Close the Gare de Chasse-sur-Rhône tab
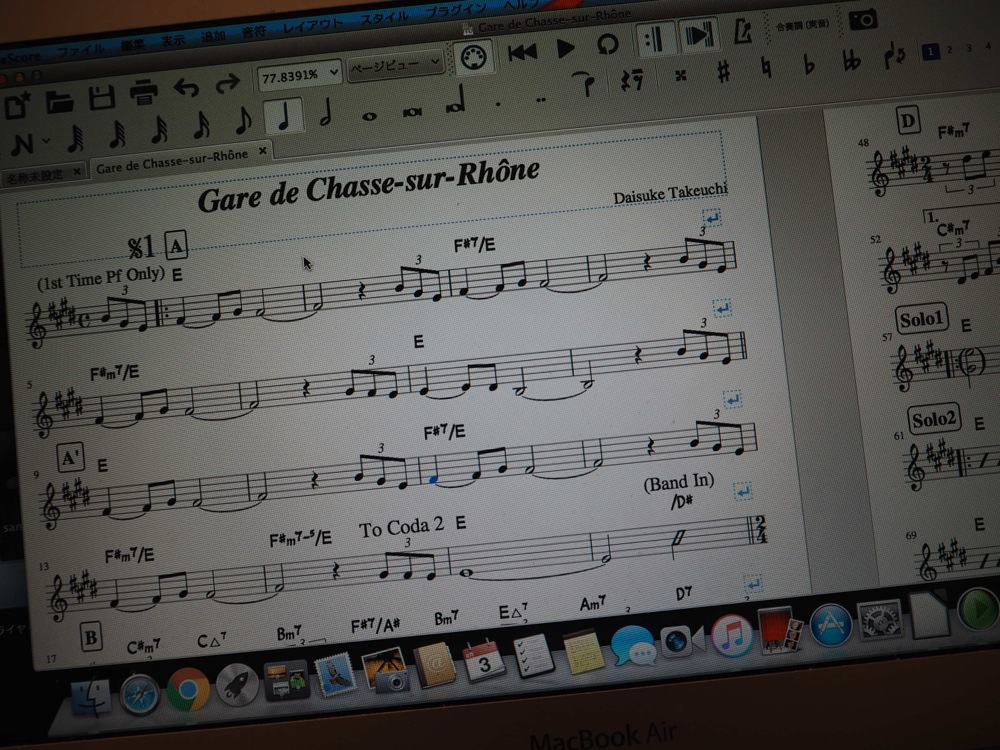Screen dimensions: 1000x750 263,151
